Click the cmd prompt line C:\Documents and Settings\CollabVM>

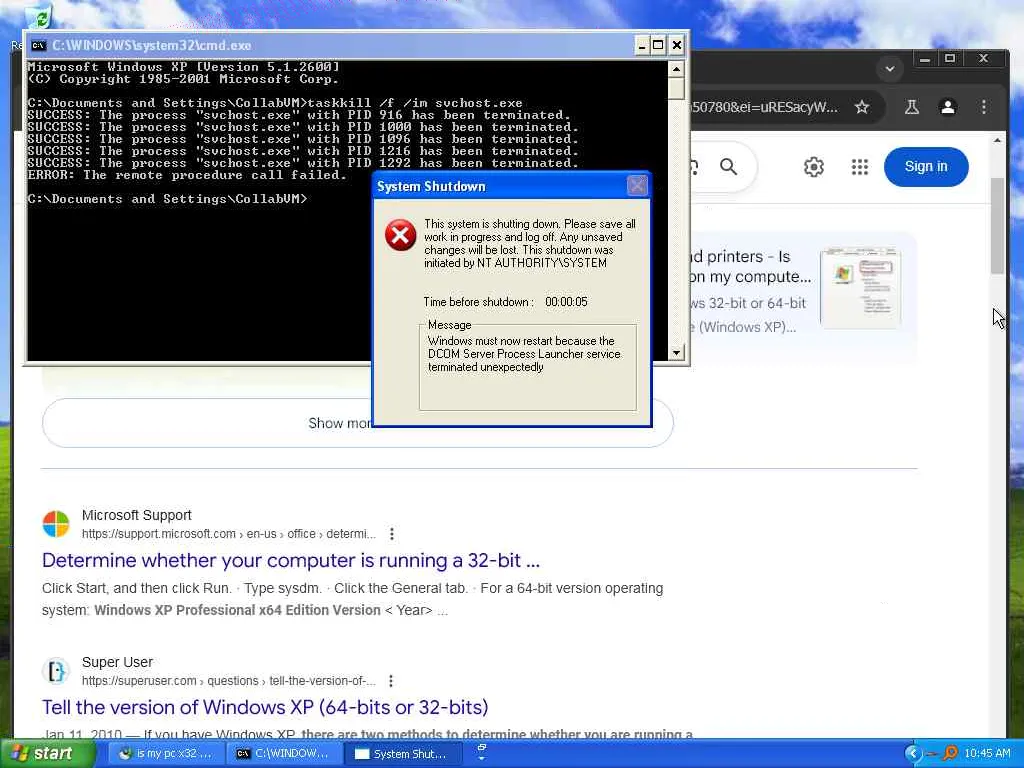point(167,199)
